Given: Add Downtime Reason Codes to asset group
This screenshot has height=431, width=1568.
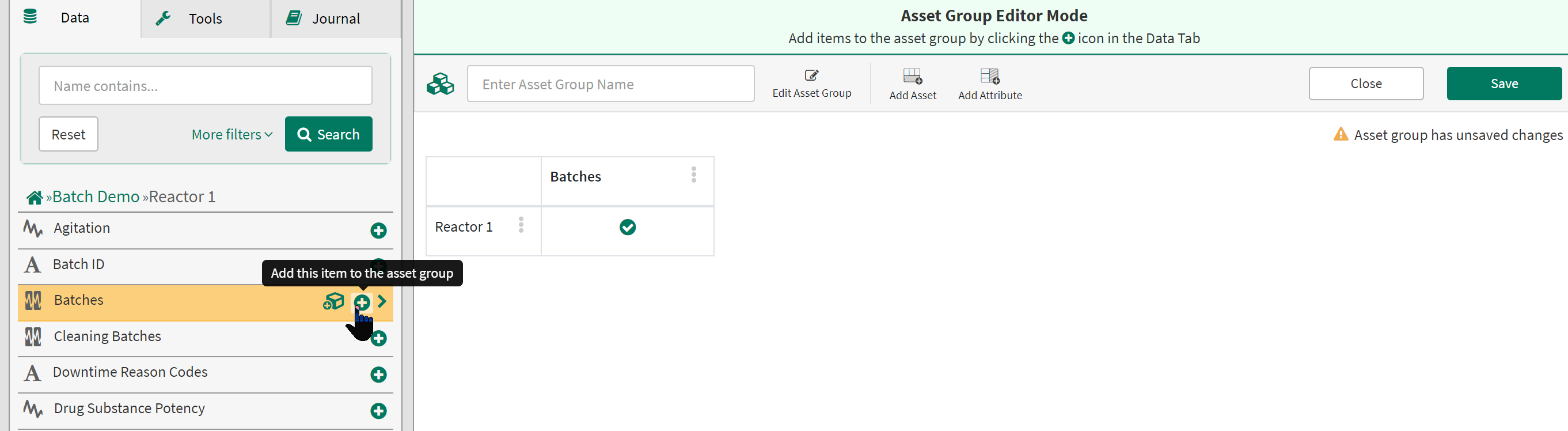Looking at the screenshot, I should click(x=378, y=375).
